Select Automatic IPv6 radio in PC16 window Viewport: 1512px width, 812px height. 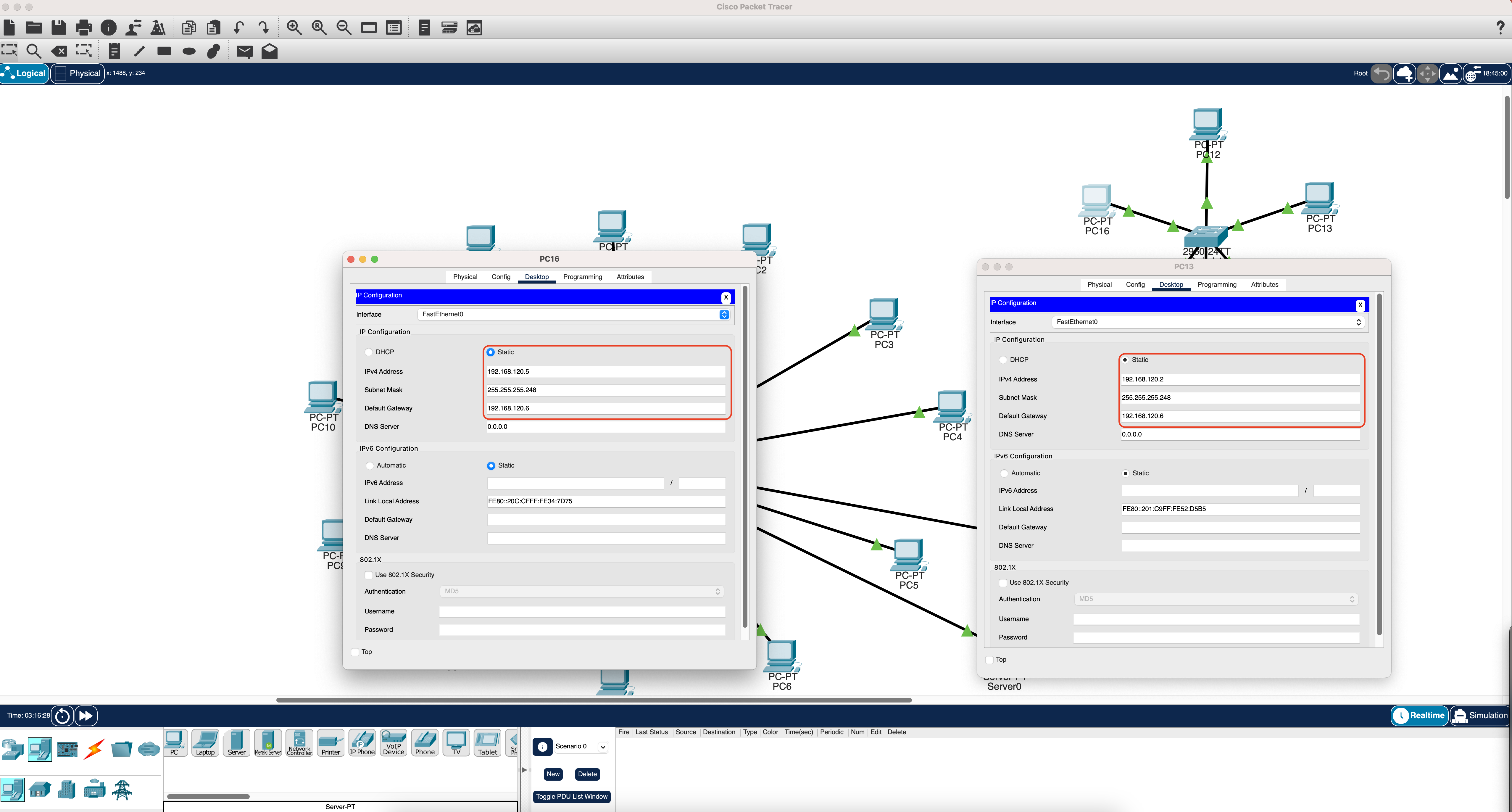tap(370, 465)
